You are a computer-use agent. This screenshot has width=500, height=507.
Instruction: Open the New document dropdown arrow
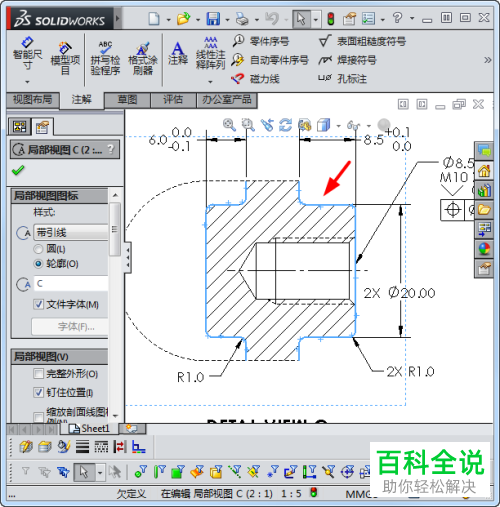pos(168,20)
